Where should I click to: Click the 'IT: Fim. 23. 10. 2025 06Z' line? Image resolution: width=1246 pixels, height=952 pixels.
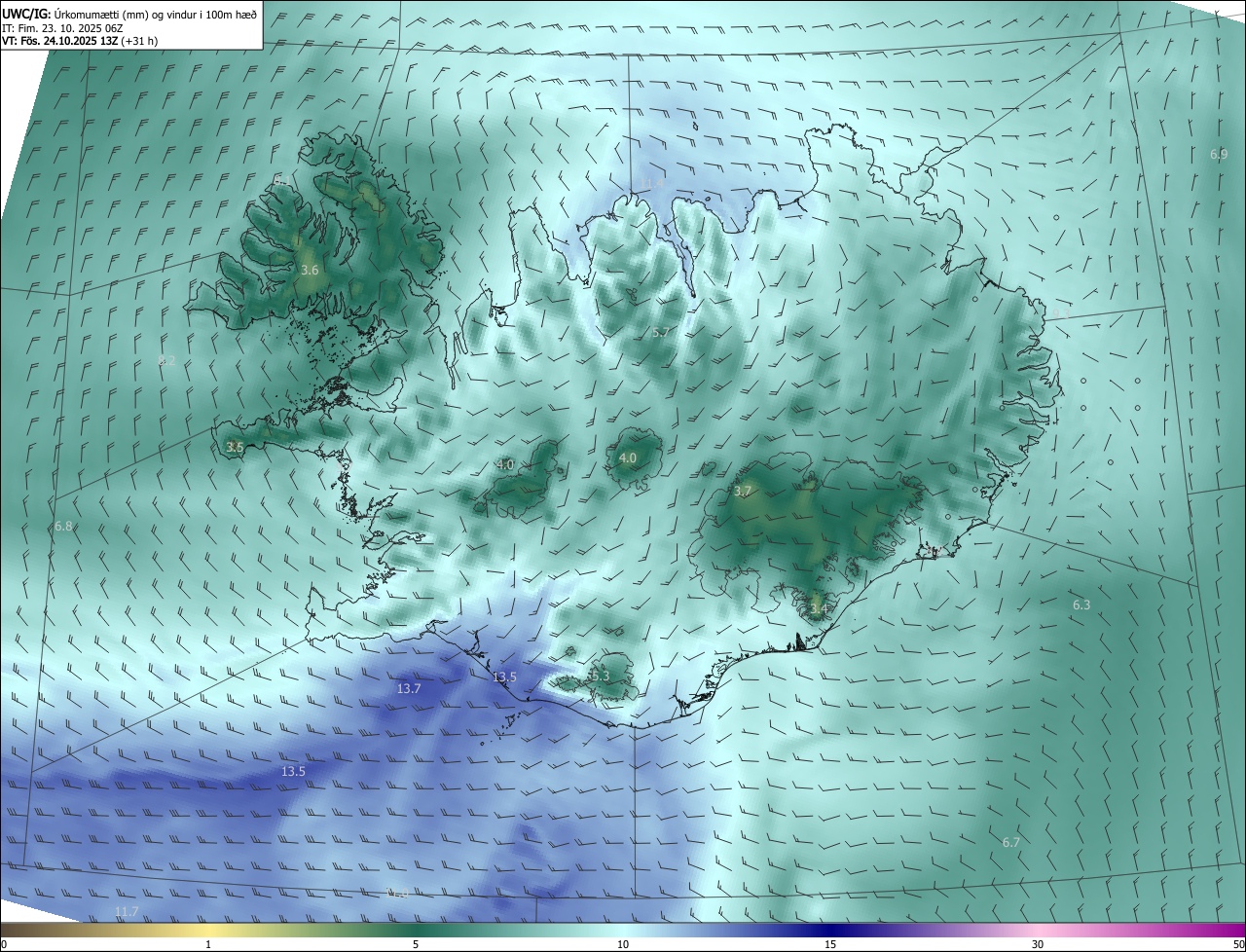60,28
